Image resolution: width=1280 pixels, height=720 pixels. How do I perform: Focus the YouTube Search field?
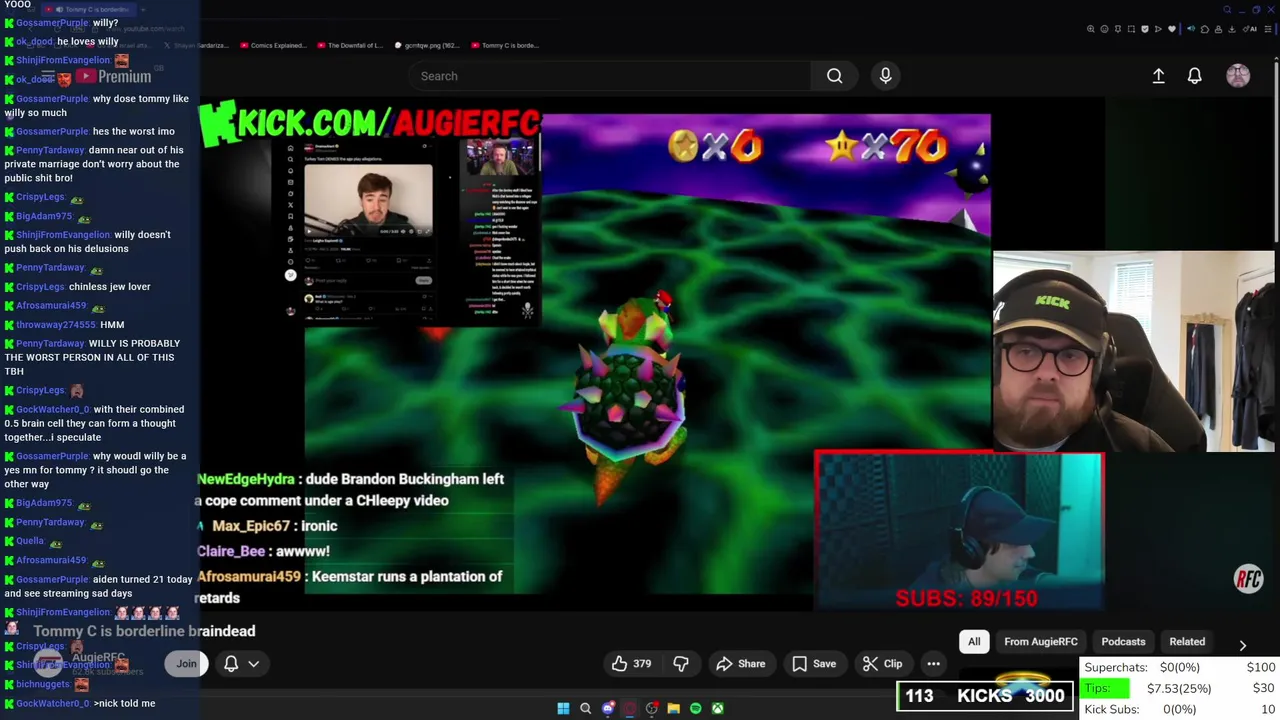point(609,76)
